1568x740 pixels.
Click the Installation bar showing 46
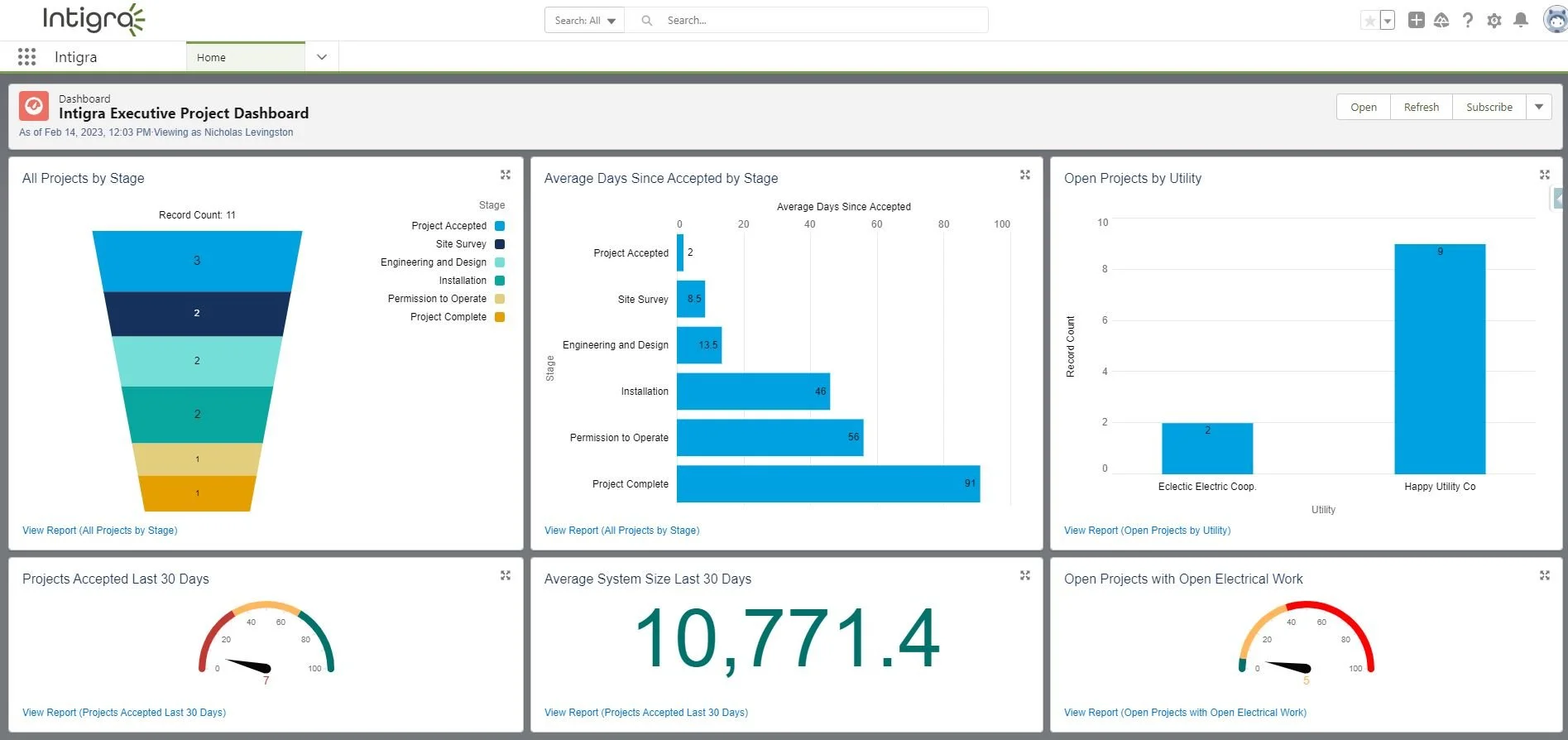[753, 392]
